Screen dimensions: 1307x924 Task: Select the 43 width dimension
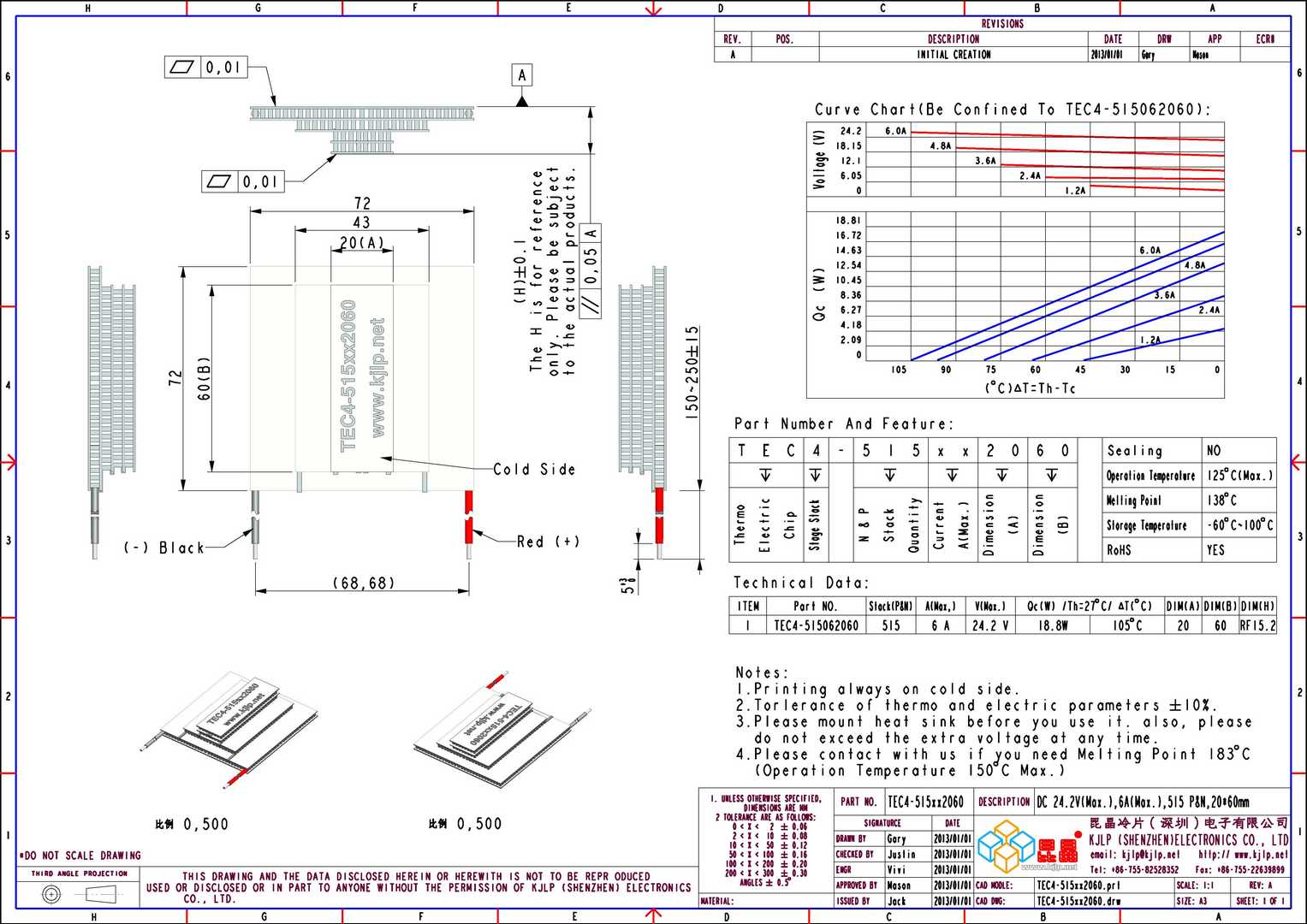tap(362, 222)
